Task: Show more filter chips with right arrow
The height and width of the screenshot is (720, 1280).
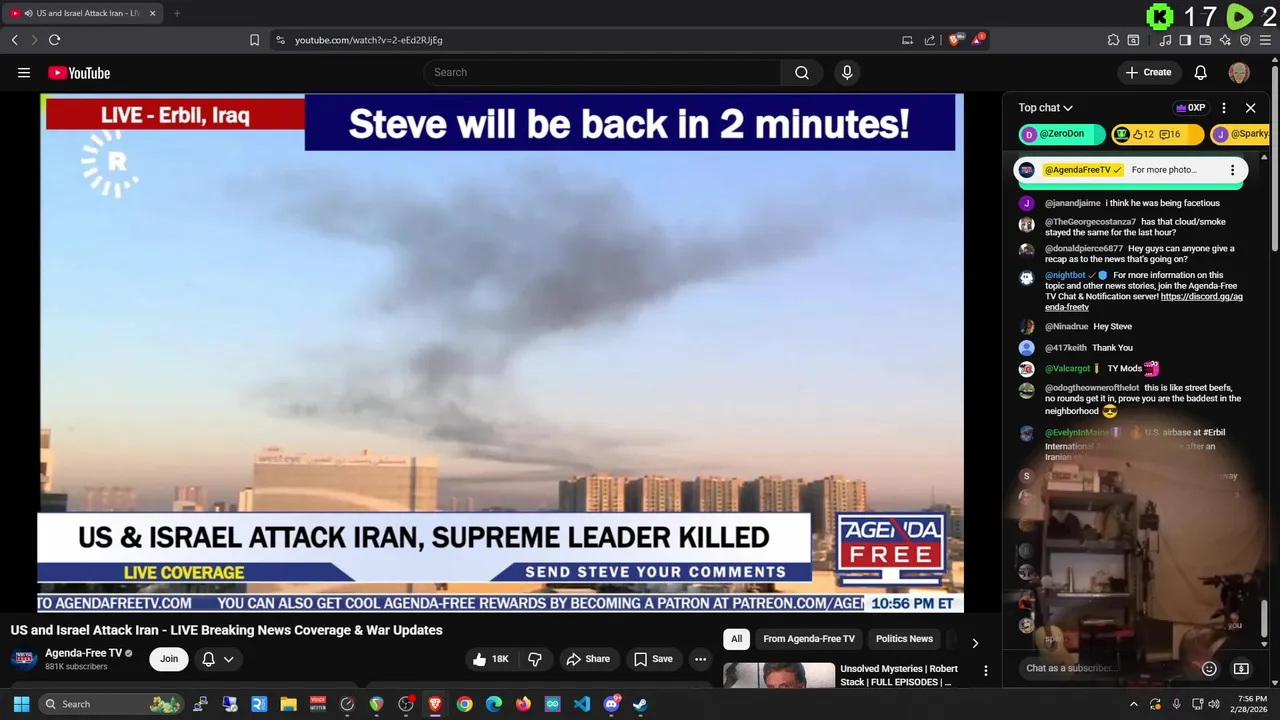Action: (x=975, y=643)
